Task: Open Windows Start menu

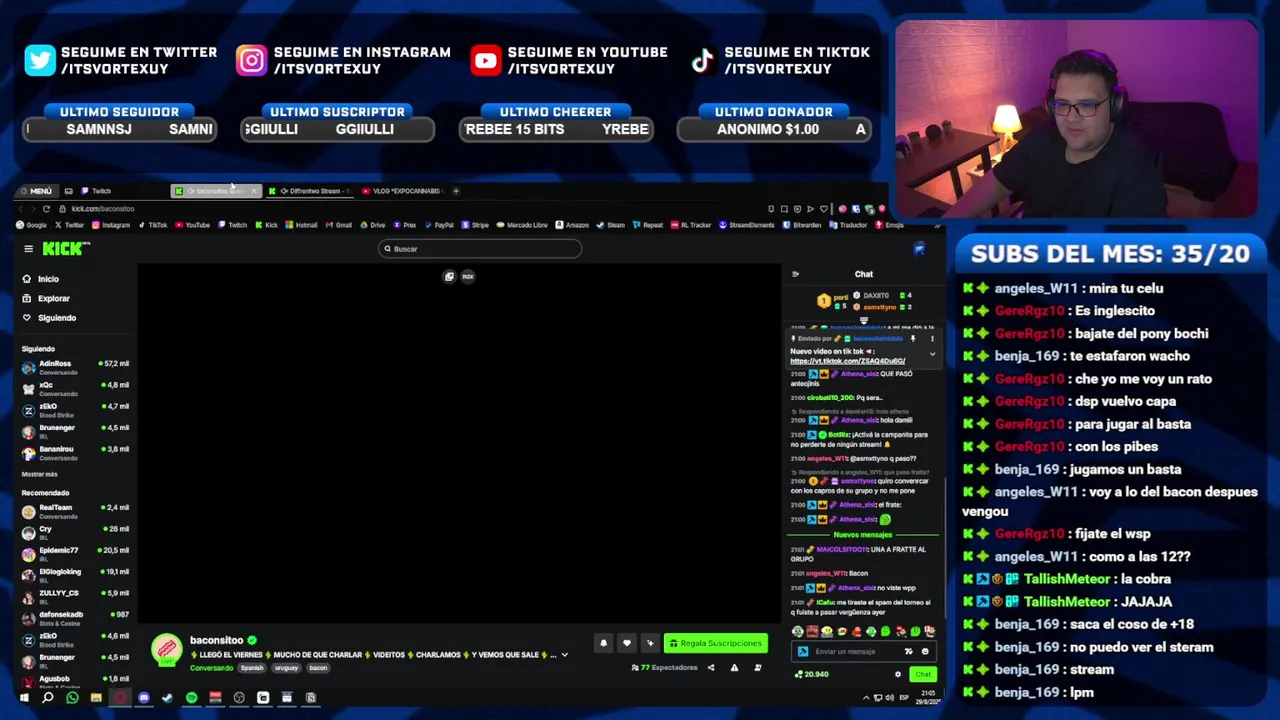Action: (24, 698)
